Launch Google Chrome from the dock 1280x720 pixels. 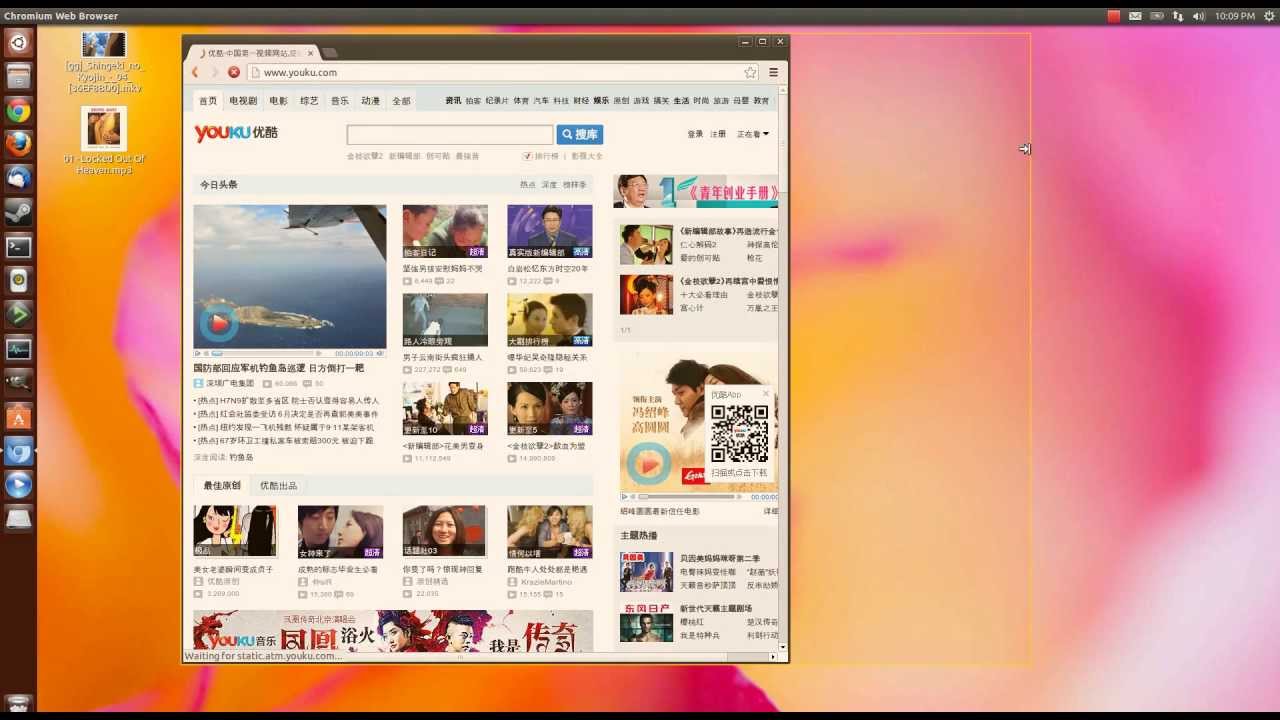coord(18,110)
